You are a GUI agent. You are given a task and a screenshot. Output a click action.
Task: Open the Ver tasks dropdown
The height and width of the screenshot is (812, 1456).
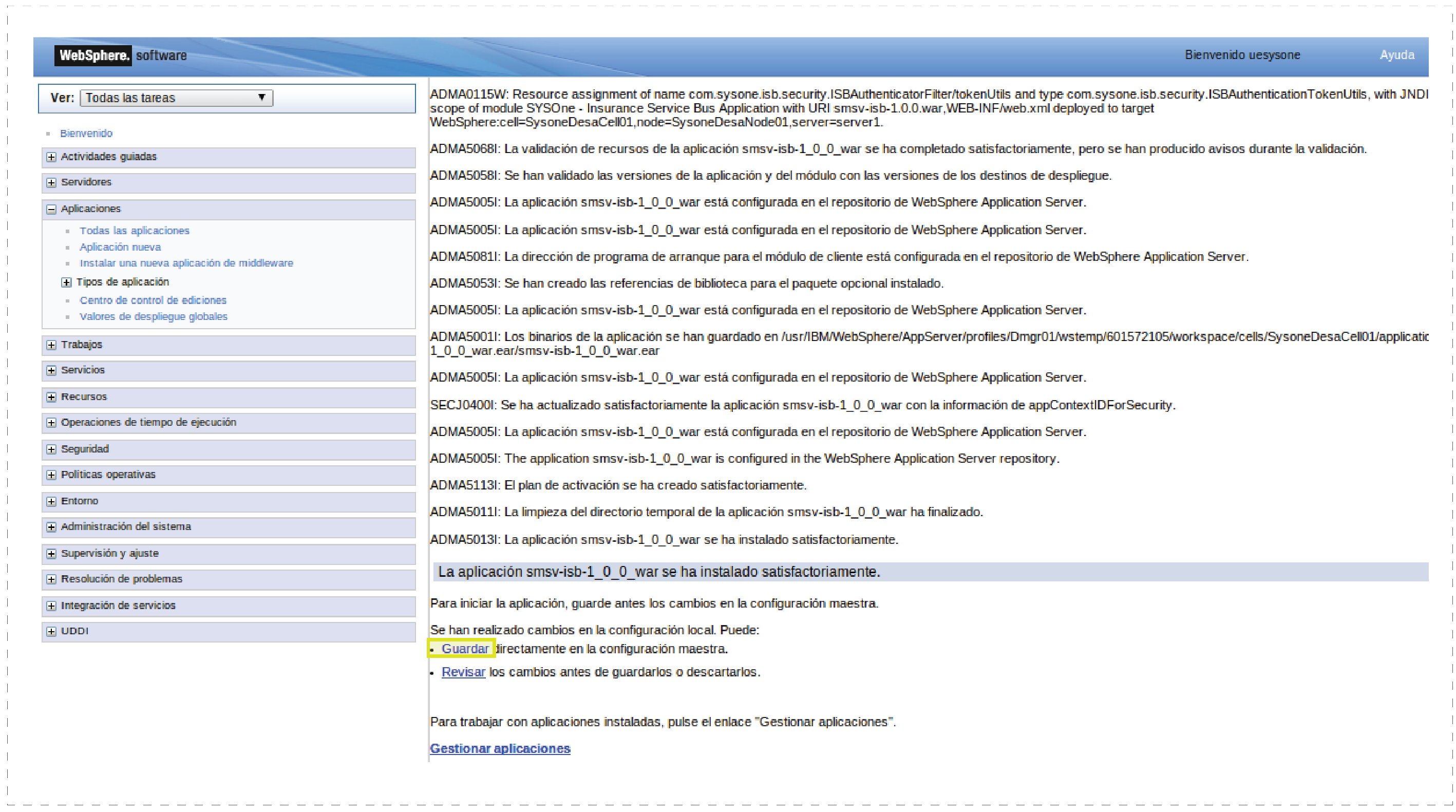(176, 98)
